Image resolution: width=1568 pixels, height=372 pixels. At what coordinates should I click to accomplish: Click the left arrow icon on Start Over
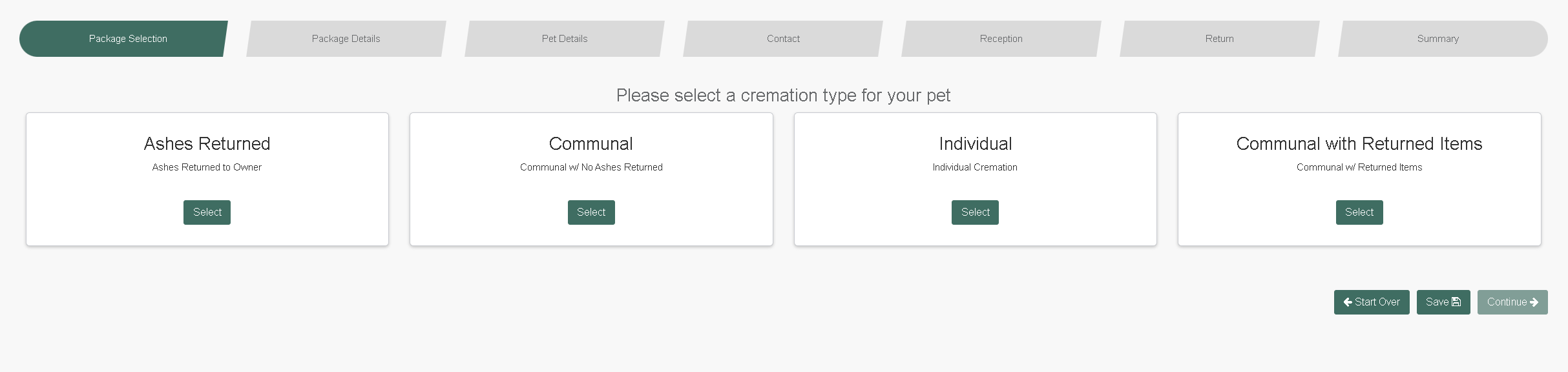1348,302
